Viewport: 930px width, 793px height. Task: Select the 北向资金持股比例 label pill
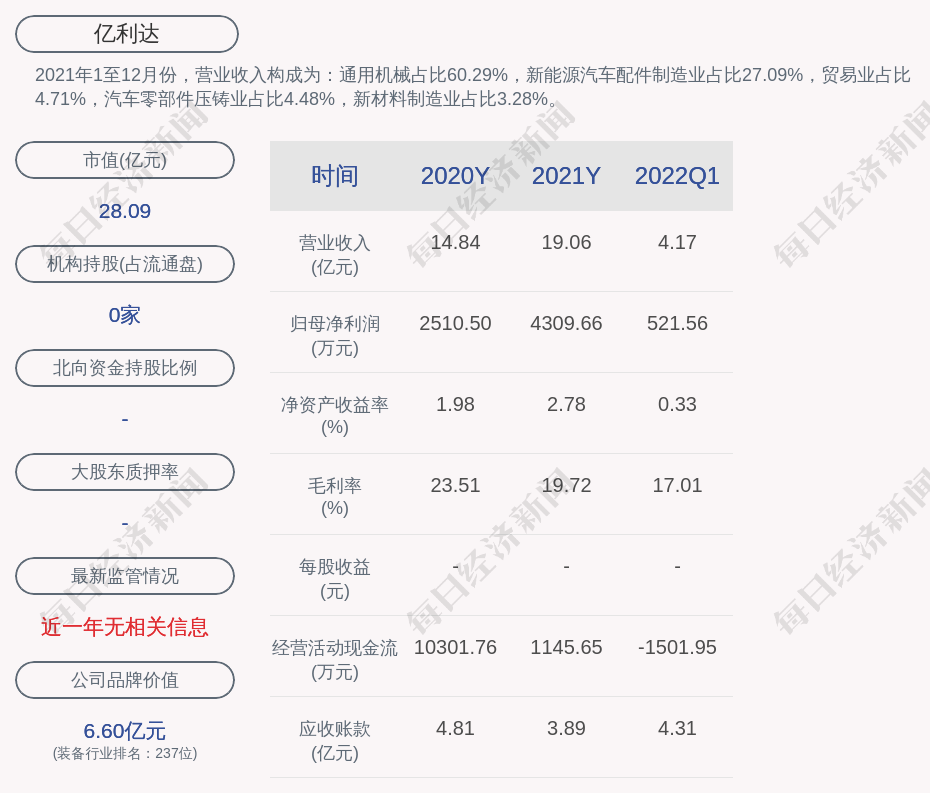125,368
